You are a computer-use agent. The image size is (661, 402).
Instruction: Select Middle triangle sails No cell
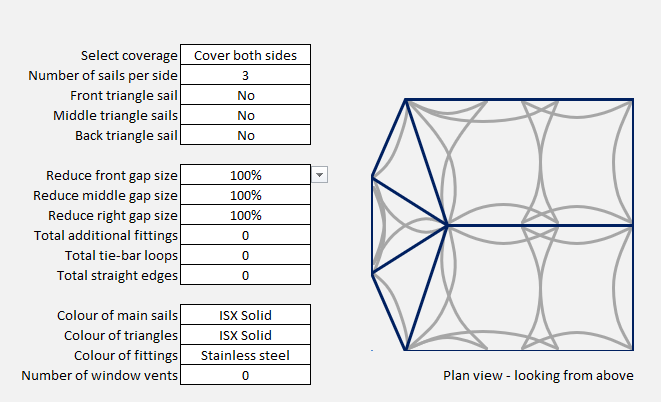pyautogui.click(x=245, y=115)
